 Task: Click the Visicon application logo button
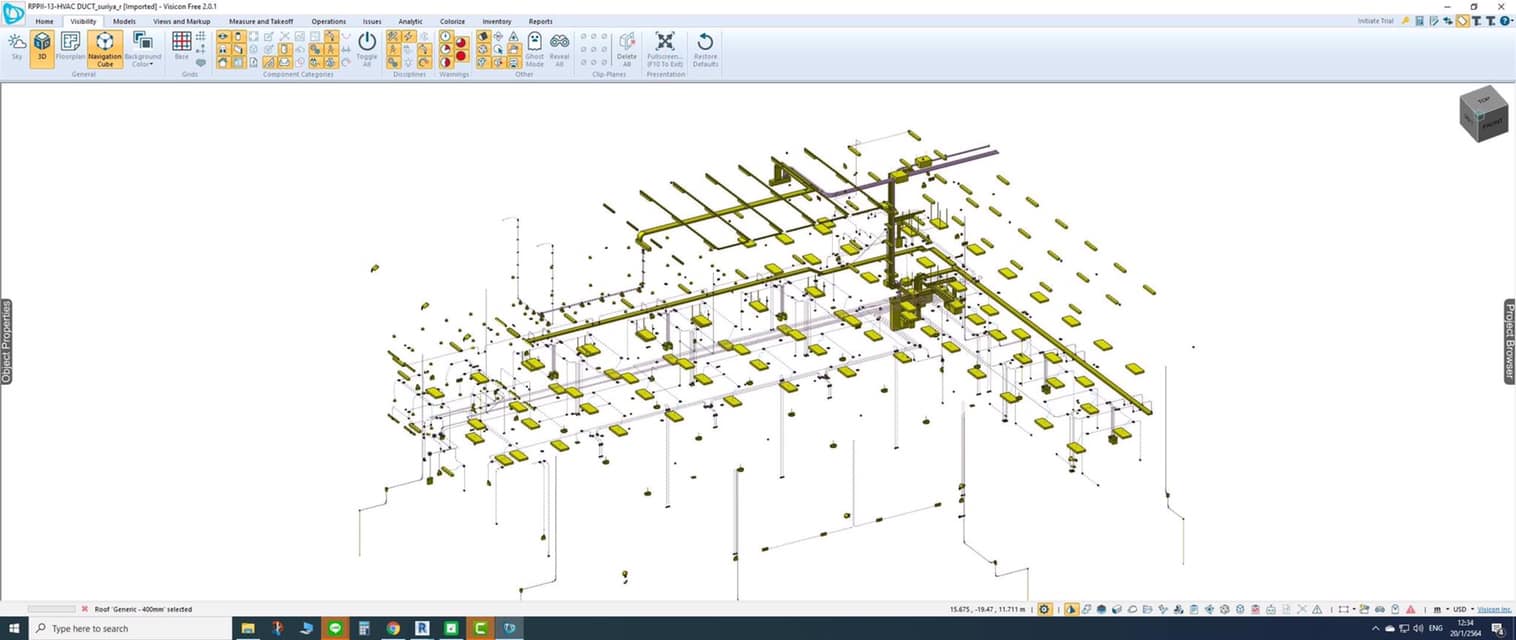tap(13, 14)
